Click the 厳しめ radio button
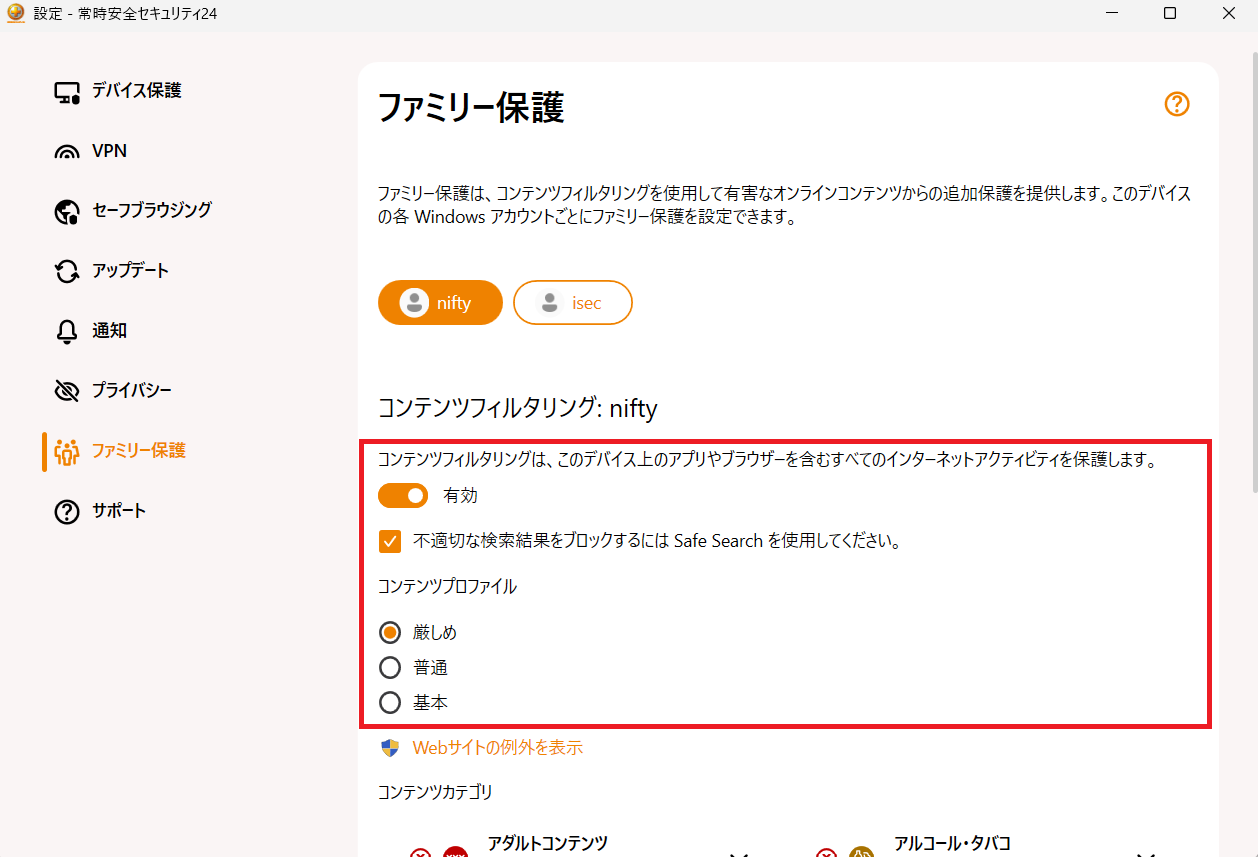The height and width of the screenshot is (857, 1258). (x=390, y=632)
